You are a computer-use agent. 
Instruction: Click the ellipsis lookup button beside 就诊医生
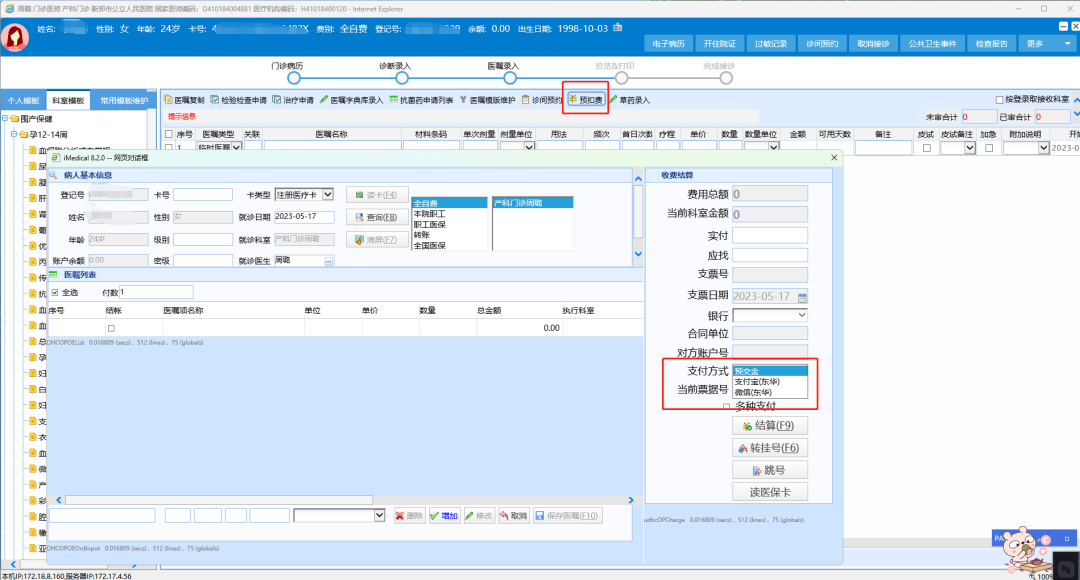pos(329,261)
